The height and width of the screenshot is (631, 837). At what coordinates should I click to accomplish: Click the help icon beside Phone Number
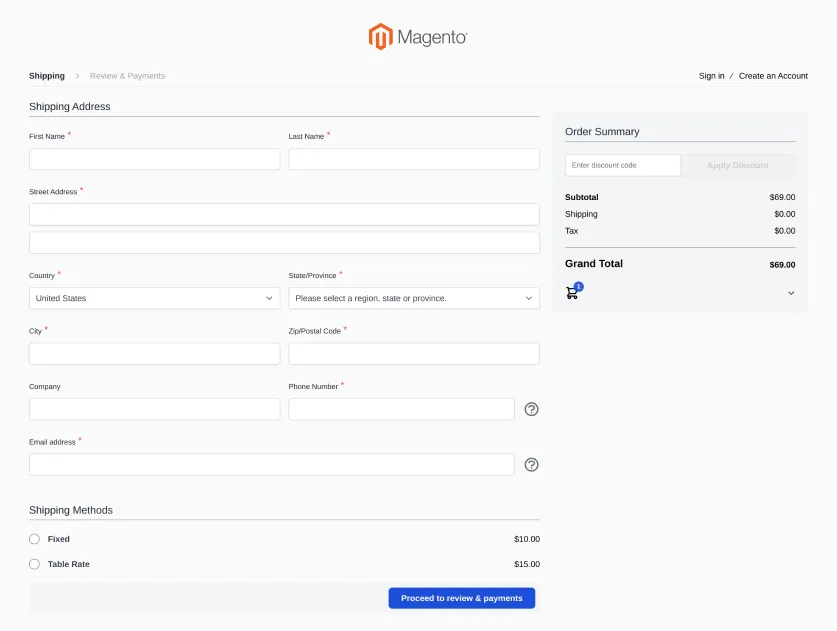coord(531,409)
